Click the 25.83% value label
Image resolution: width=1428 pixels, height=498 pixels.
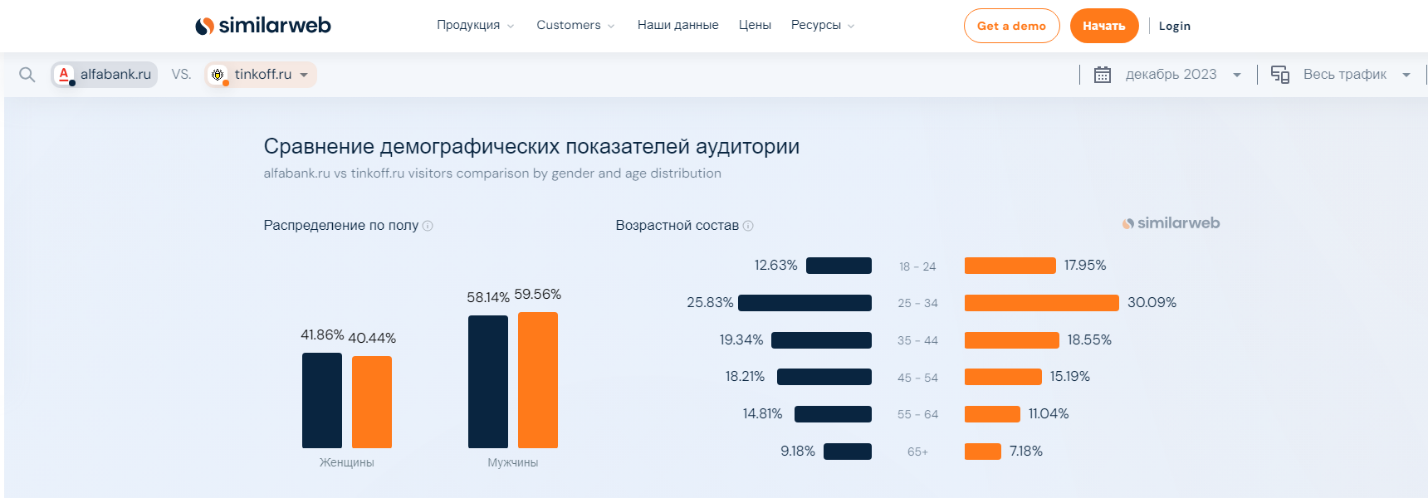[710, 302]
